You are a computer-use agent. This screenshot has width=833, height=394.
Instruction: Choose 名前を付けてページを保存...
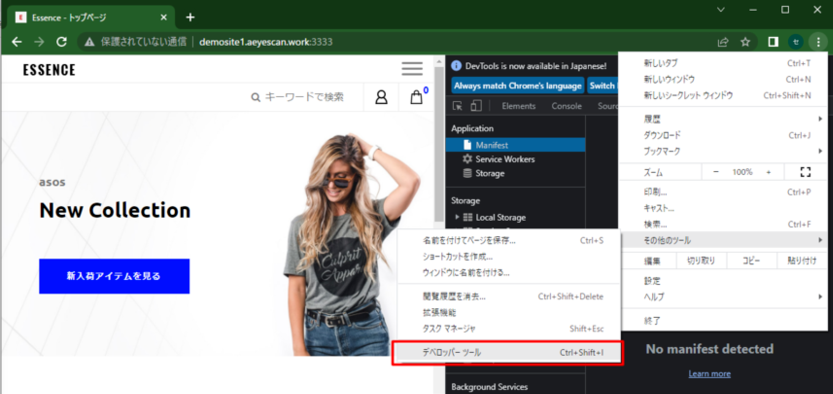tap(509, 241)
